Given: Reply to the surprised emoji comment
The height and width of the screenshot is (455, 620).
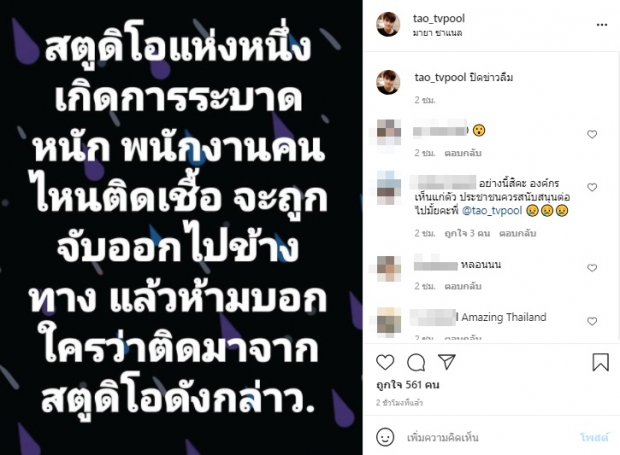Looking at the screenshot, I should point(463,153).
